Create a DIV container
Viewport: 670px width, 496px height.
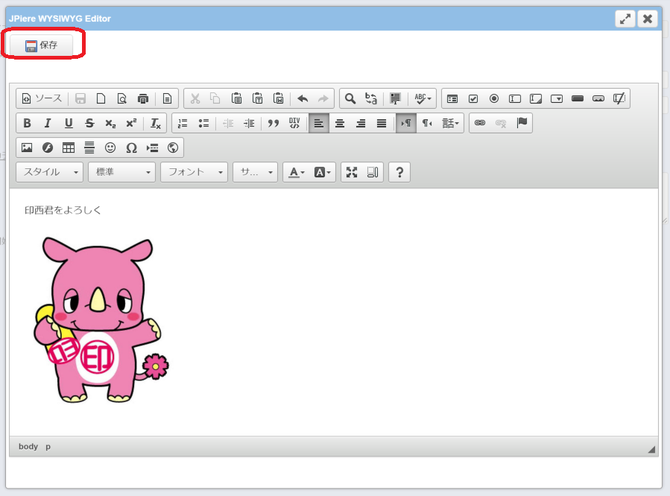pos(294,123)
